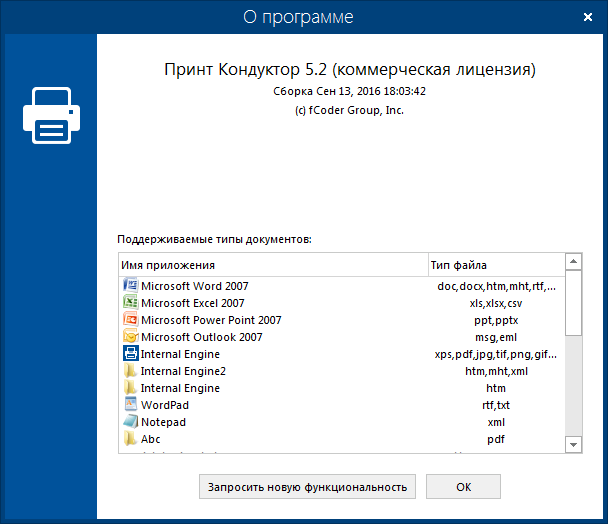Select the Internal Engine htm row
The image size is (608, 524).
(180, 388)
